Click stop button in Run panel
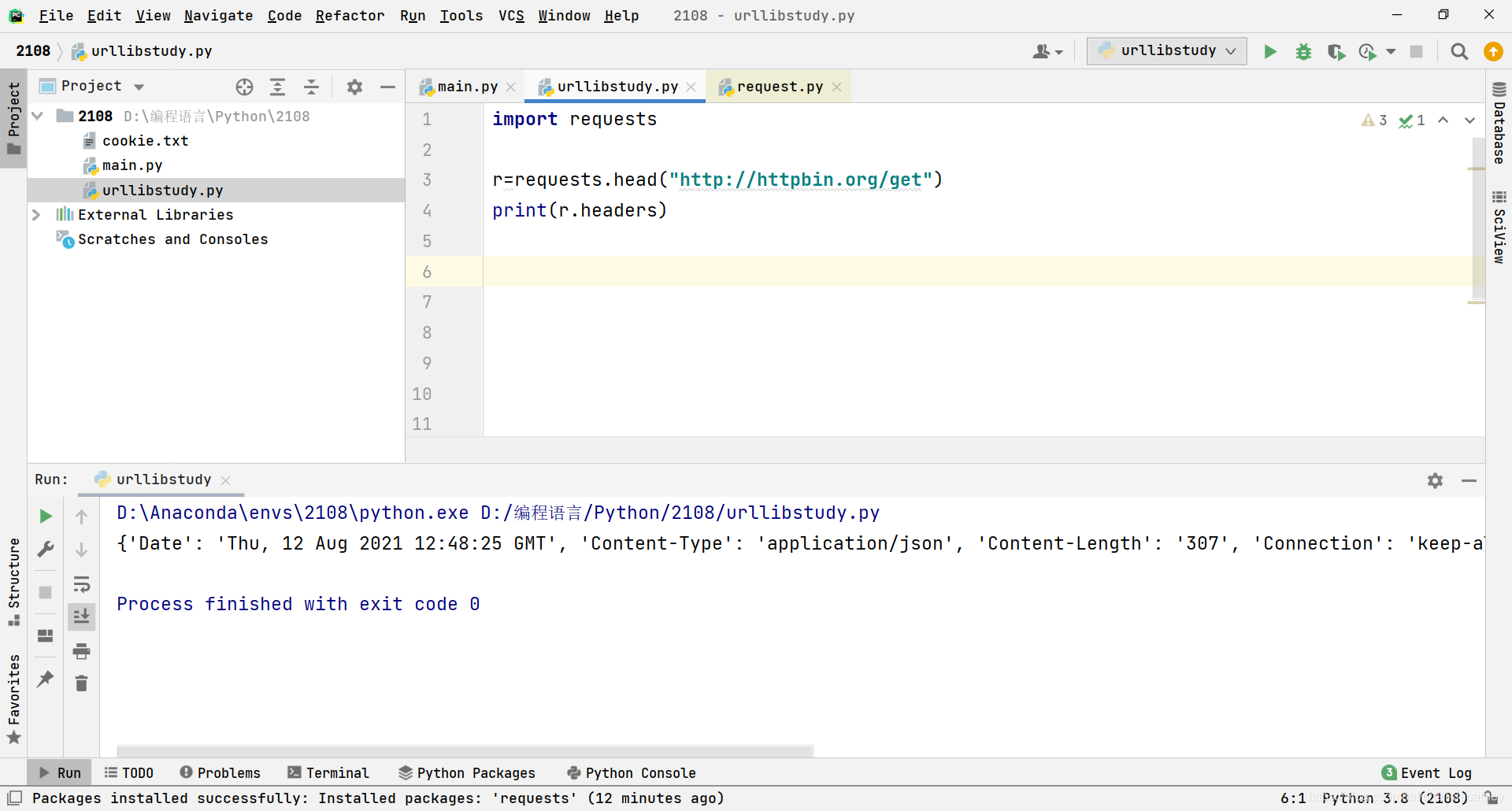The width and height of the screenshot is (1512, 811). point(46,592)
